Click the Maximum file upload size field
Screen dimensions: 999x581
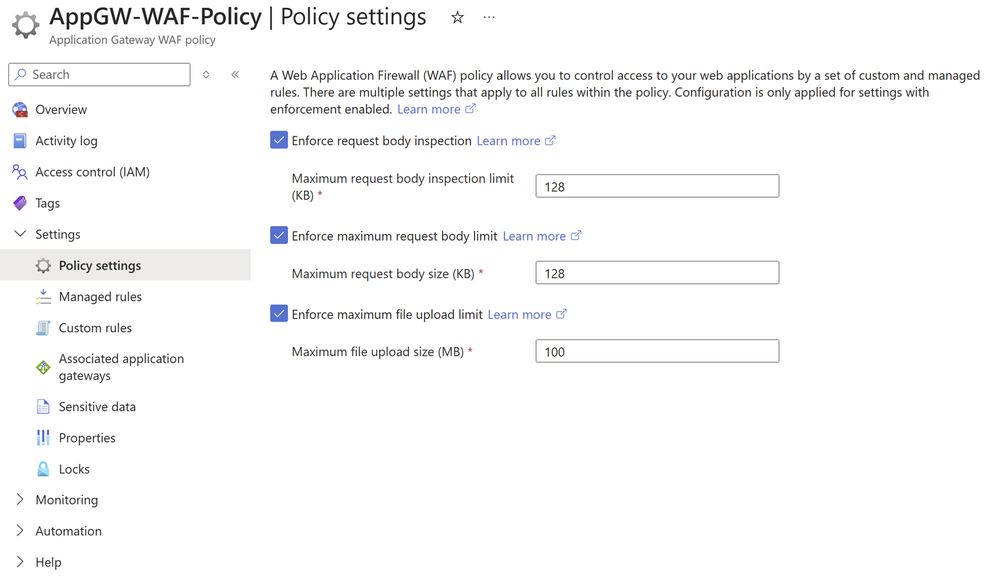[657, 352]
